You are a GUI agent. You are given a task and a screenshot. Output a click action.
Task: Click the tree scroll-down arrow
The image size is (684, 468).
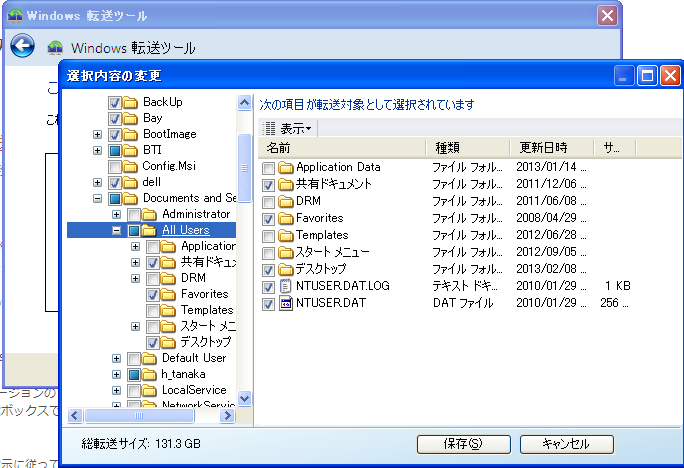[245, 399]
